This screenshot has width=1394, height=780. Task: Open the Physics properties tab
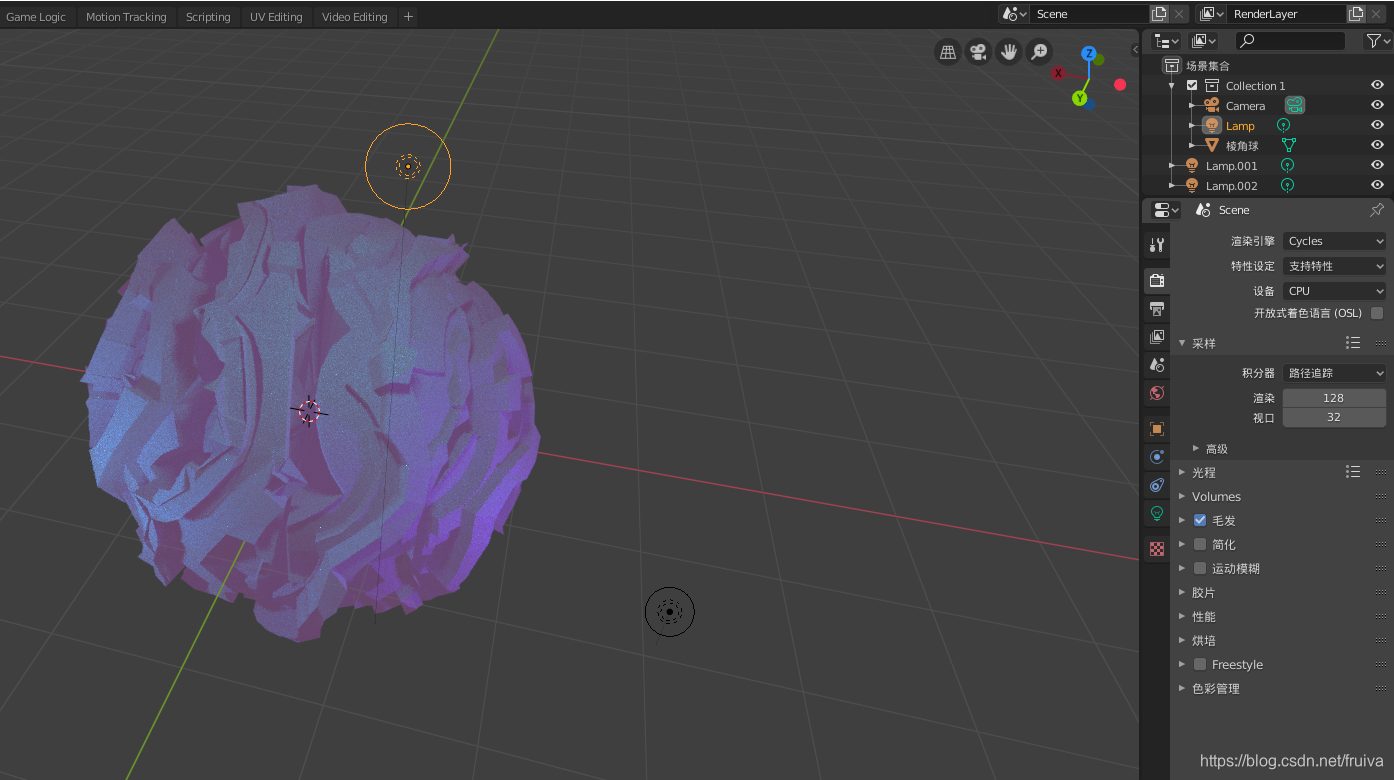point(1157,456)
